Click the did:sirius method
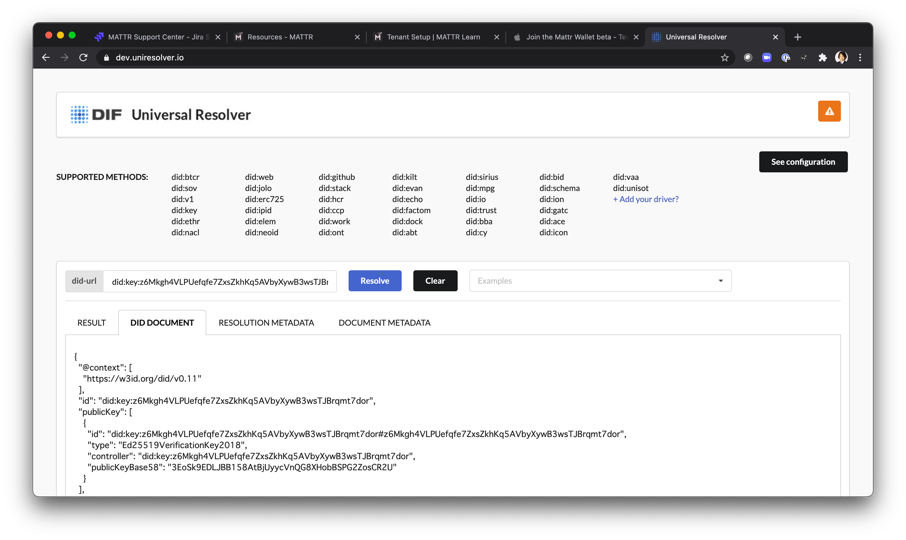 pyautogui.click(x=481, y=177)
